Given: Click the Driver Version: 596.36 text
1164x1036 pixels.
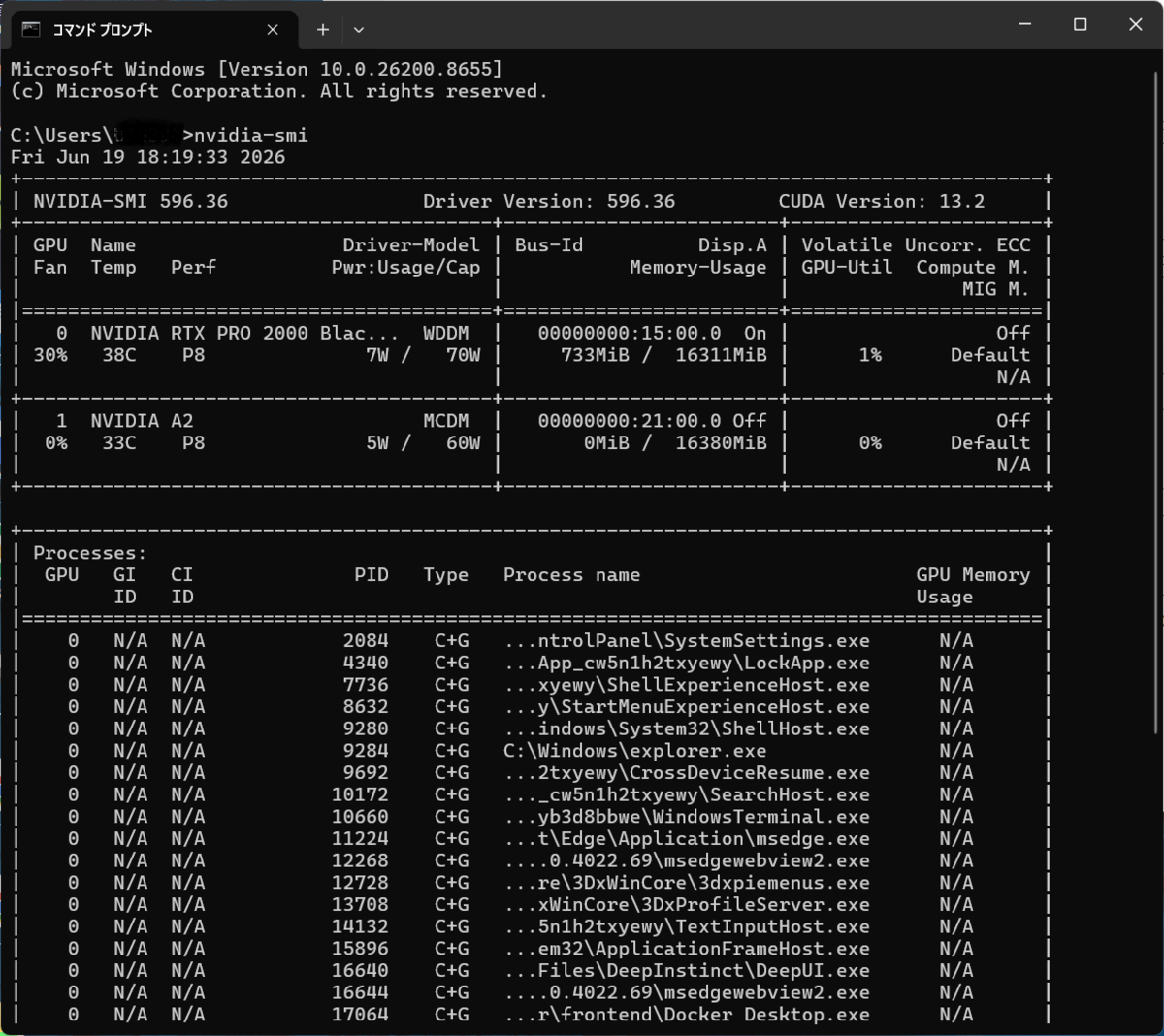Looking at the screenshot, I should (x=549, y=201).
